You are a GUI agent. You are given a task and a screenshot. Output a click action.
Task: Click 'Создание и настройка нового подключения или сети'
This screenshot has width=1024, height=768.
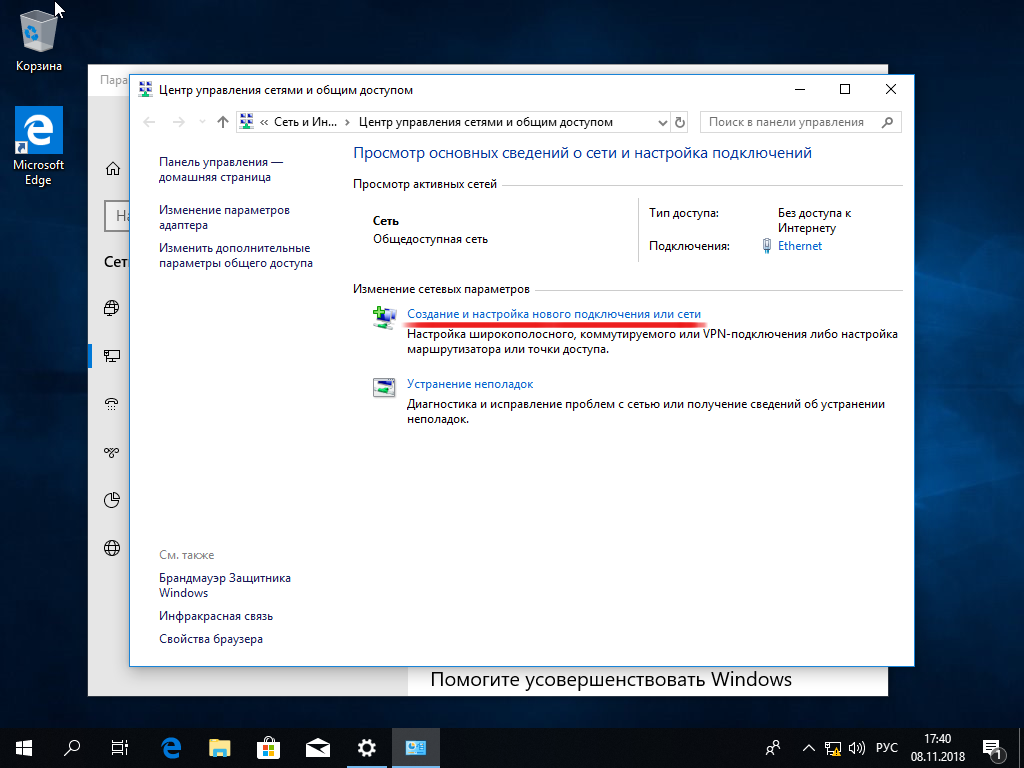tap(554, 314)
